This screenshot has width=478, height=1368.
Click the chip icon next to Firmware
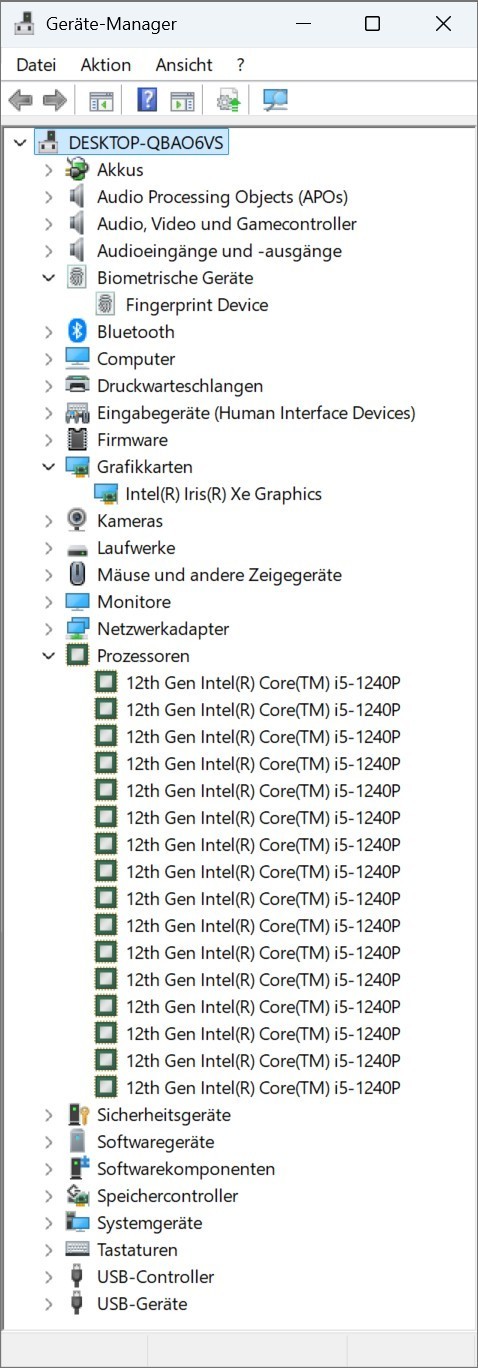pyautogui.click(x=77, y=440)
